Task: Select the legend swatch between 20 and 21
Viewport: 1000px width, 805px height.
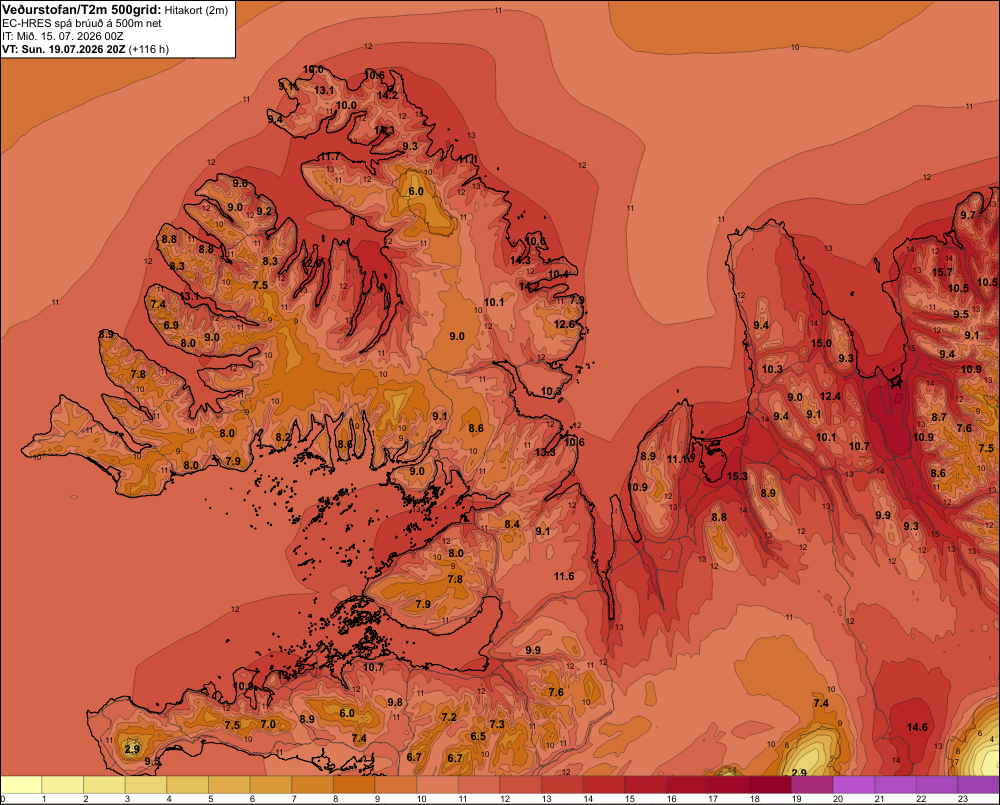Action: tap(854, 785)
